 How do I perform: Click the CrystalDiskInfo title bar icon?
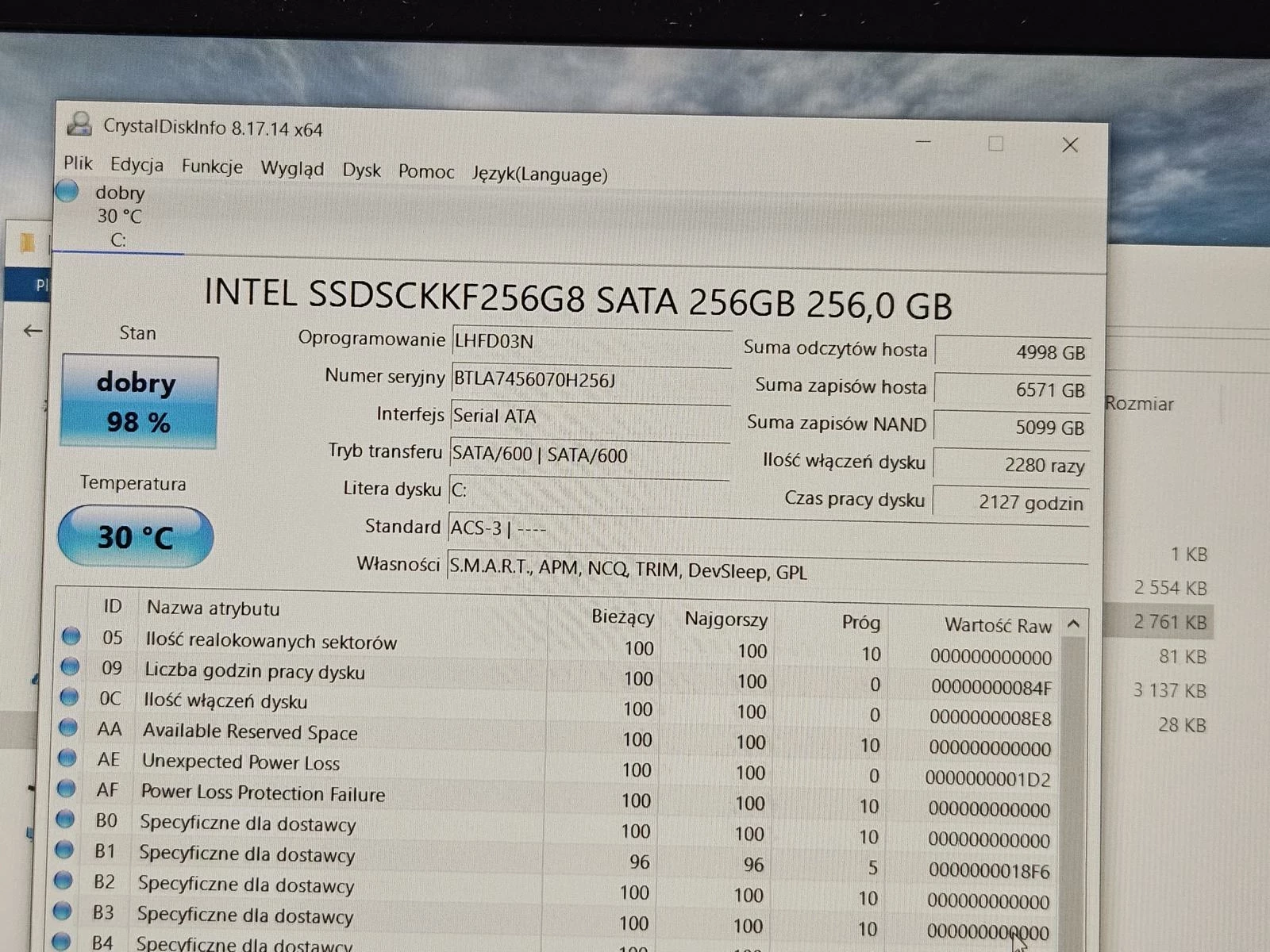79,124
